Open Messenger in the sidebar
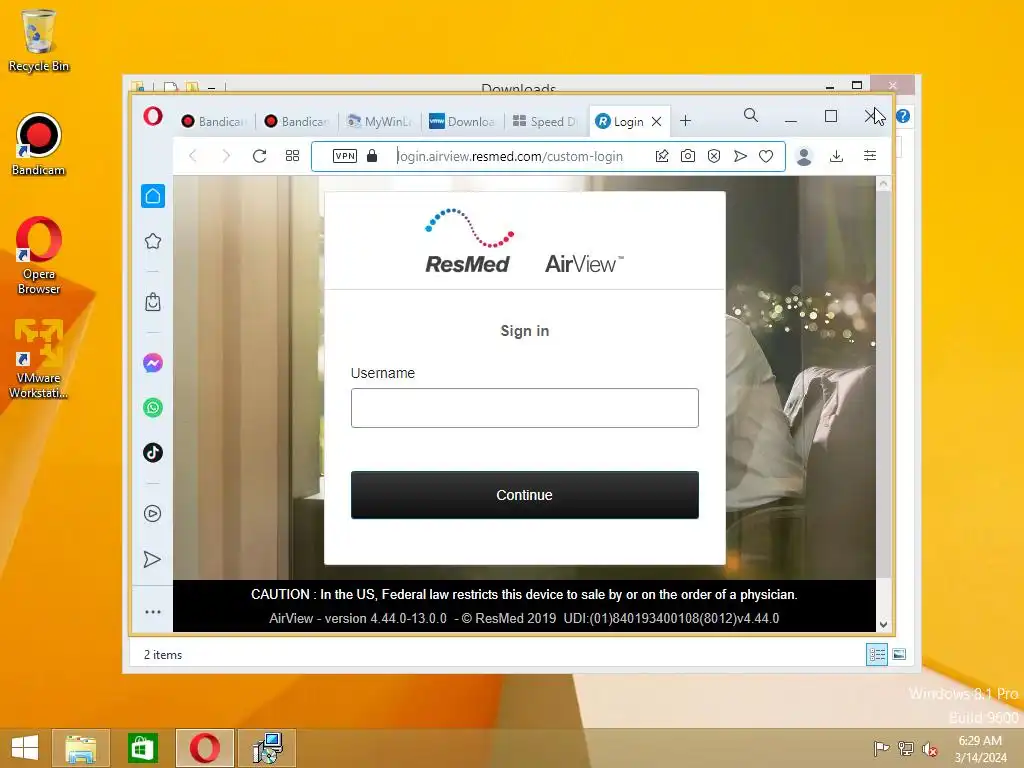1024x768 pixels. (x=153, y=362)
